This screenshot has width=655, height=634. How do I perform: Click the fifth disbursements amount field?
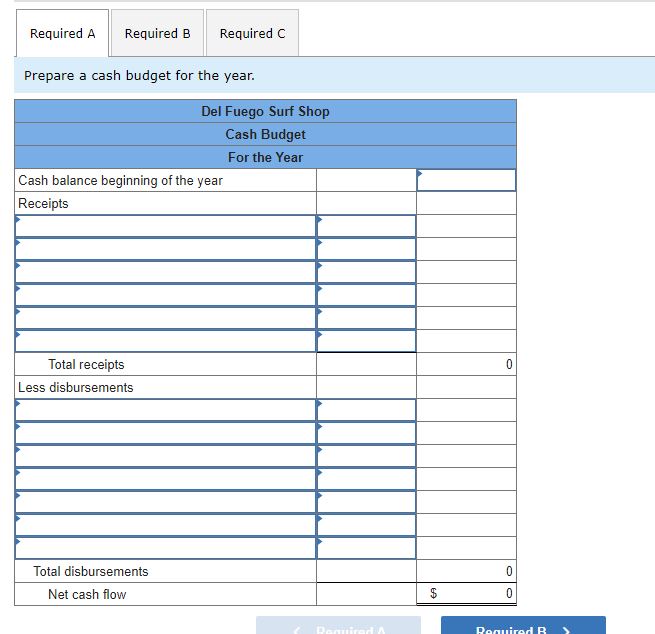point(366,502)
